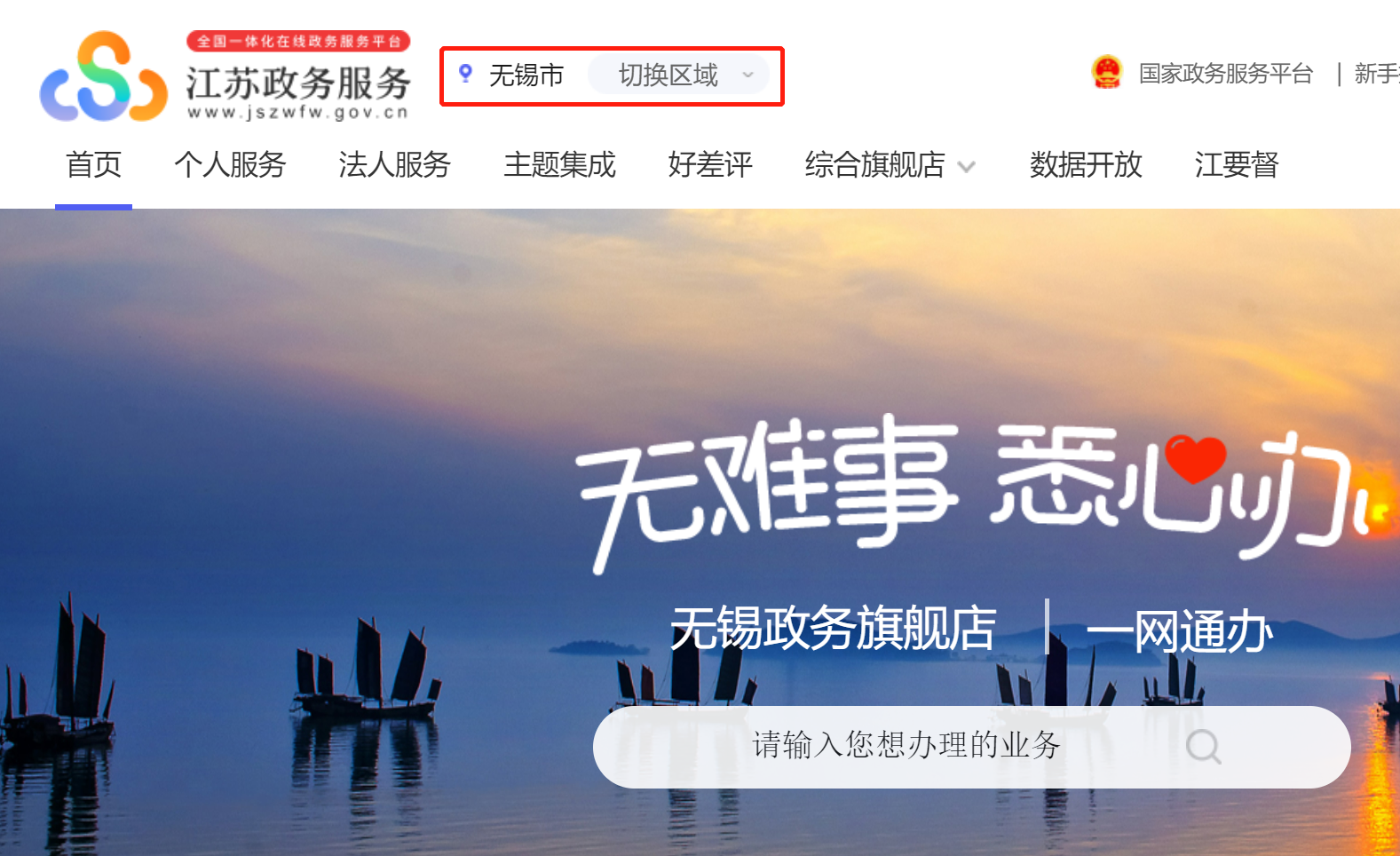Click the 无锡市 current city label
Viewport: 1400px width, 856px height.
coord(526,75)
